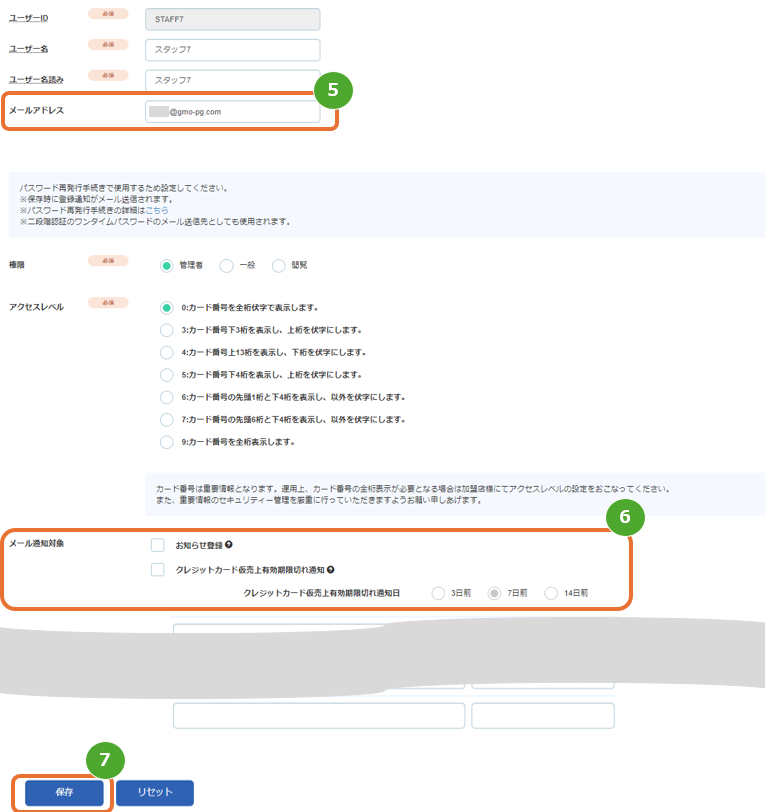Click the メールアドレス input field

(x=233, y=111)
